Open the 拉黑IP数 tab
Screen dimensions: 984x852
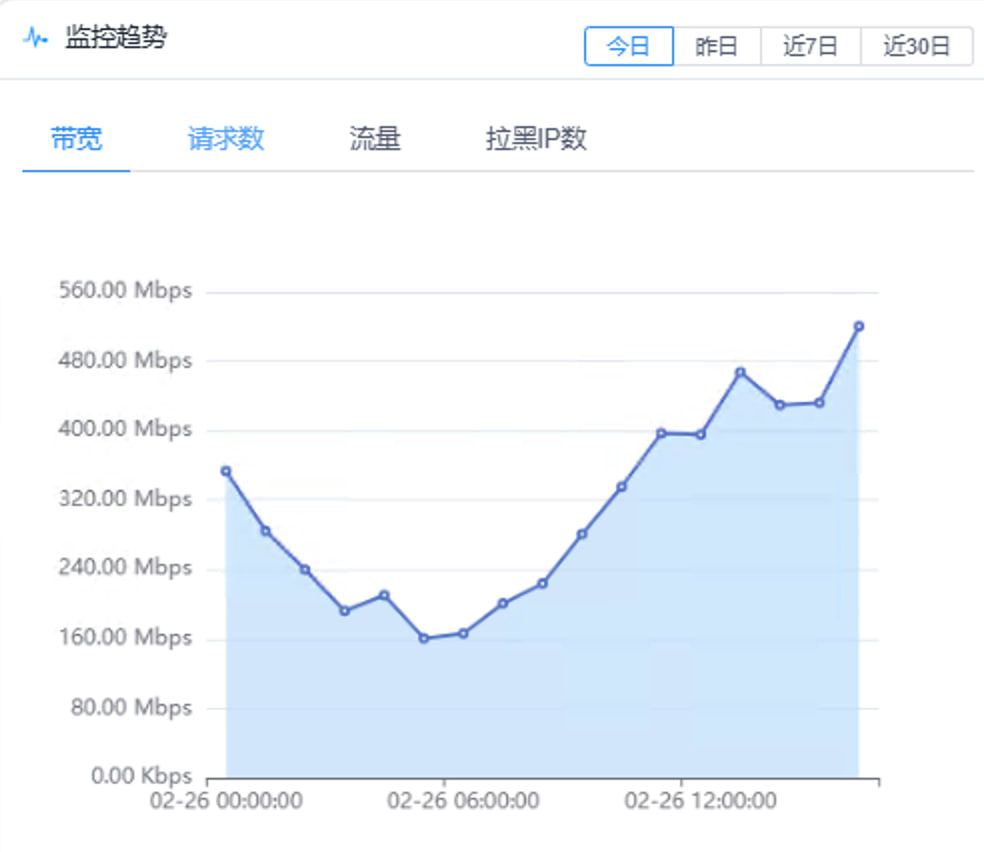(x=536, y=139)
